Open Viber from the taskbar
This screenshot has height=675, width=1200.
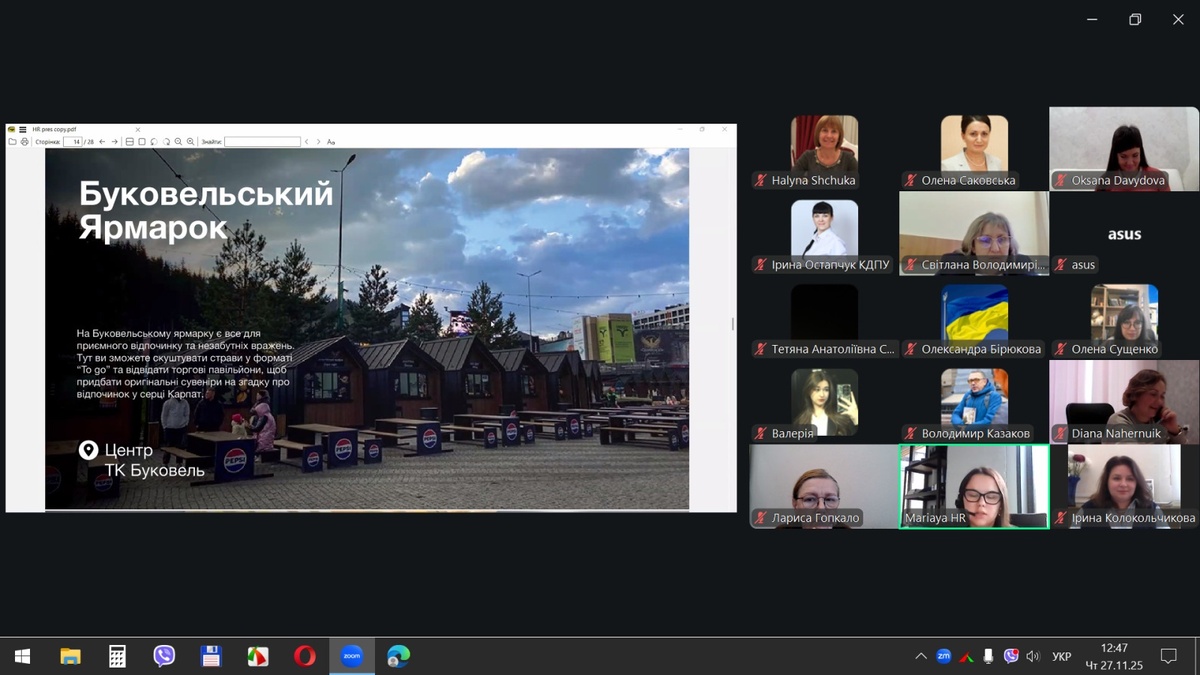click(164, 656)
